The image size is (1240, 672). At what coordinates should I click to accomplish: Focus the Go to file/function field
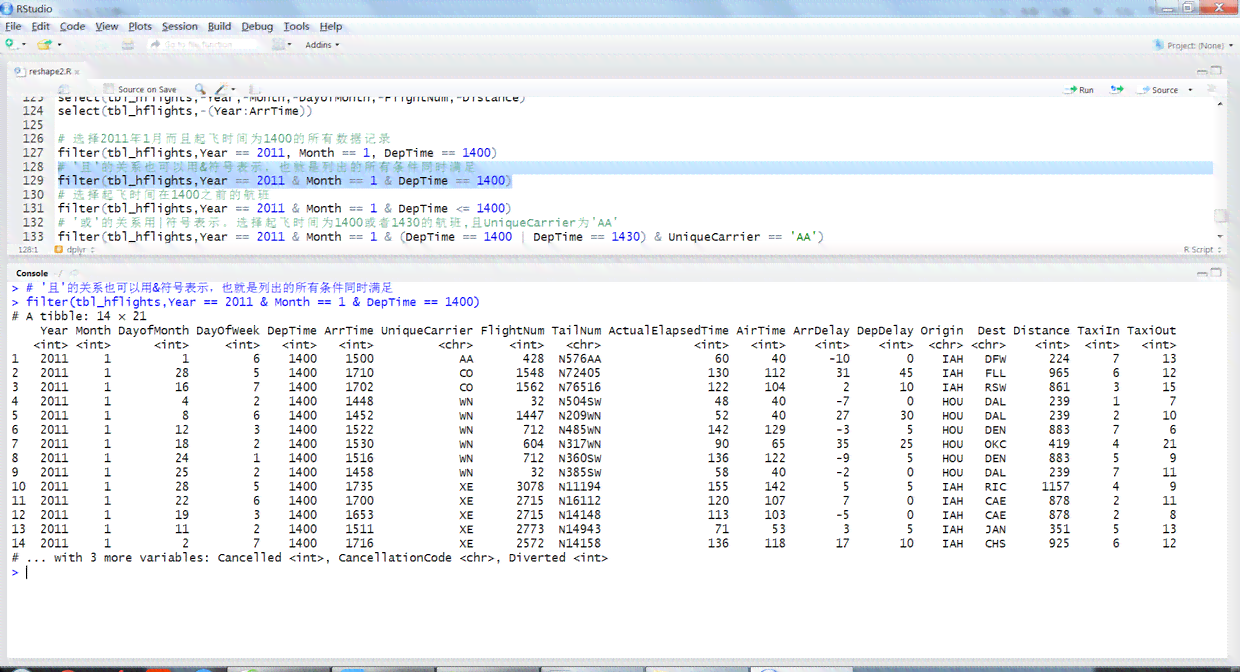(x=205, y=45)
